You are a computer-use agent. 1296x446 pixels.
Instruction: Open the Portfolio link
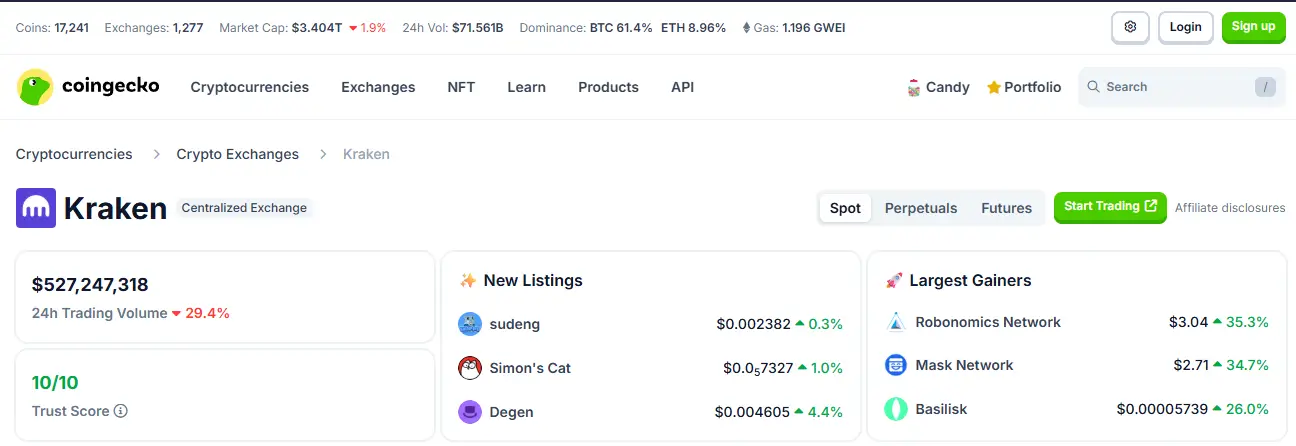(1024, 87)
